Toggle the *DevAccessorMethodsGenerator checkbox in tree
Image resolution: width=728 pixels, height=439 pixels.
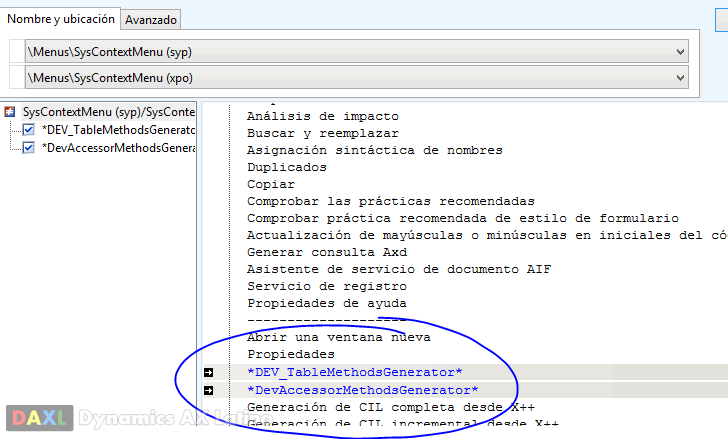coord(28,148)
